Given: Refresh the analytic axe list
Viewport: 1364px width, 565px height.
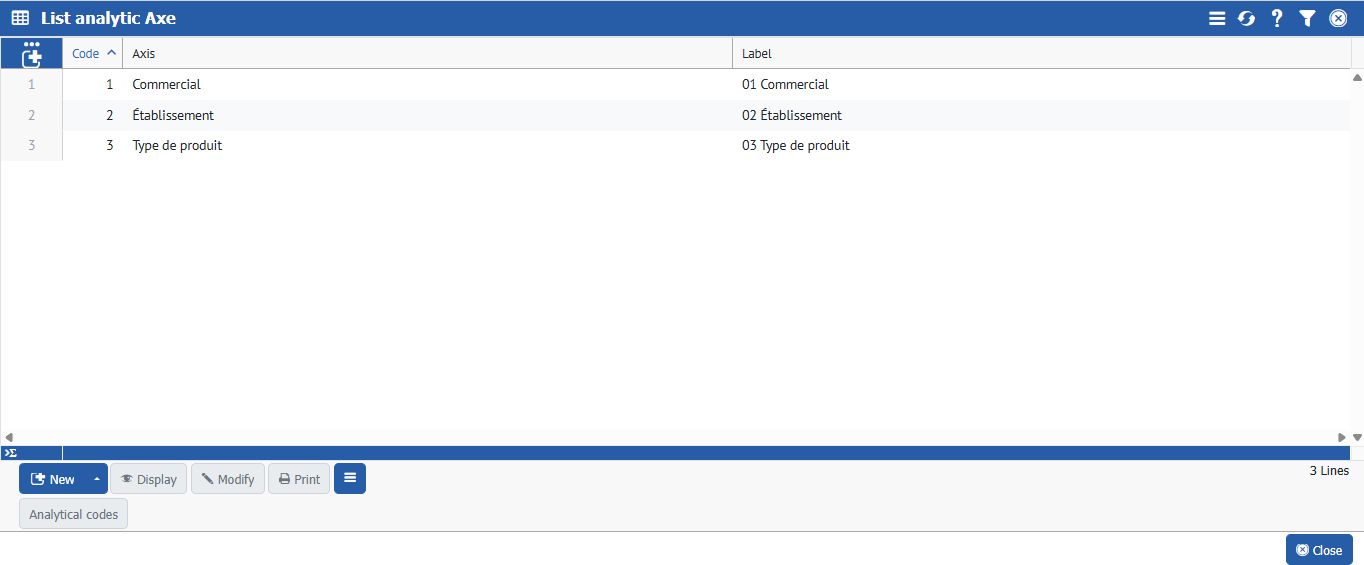Looking at the screenshot, I should 1246,18.
